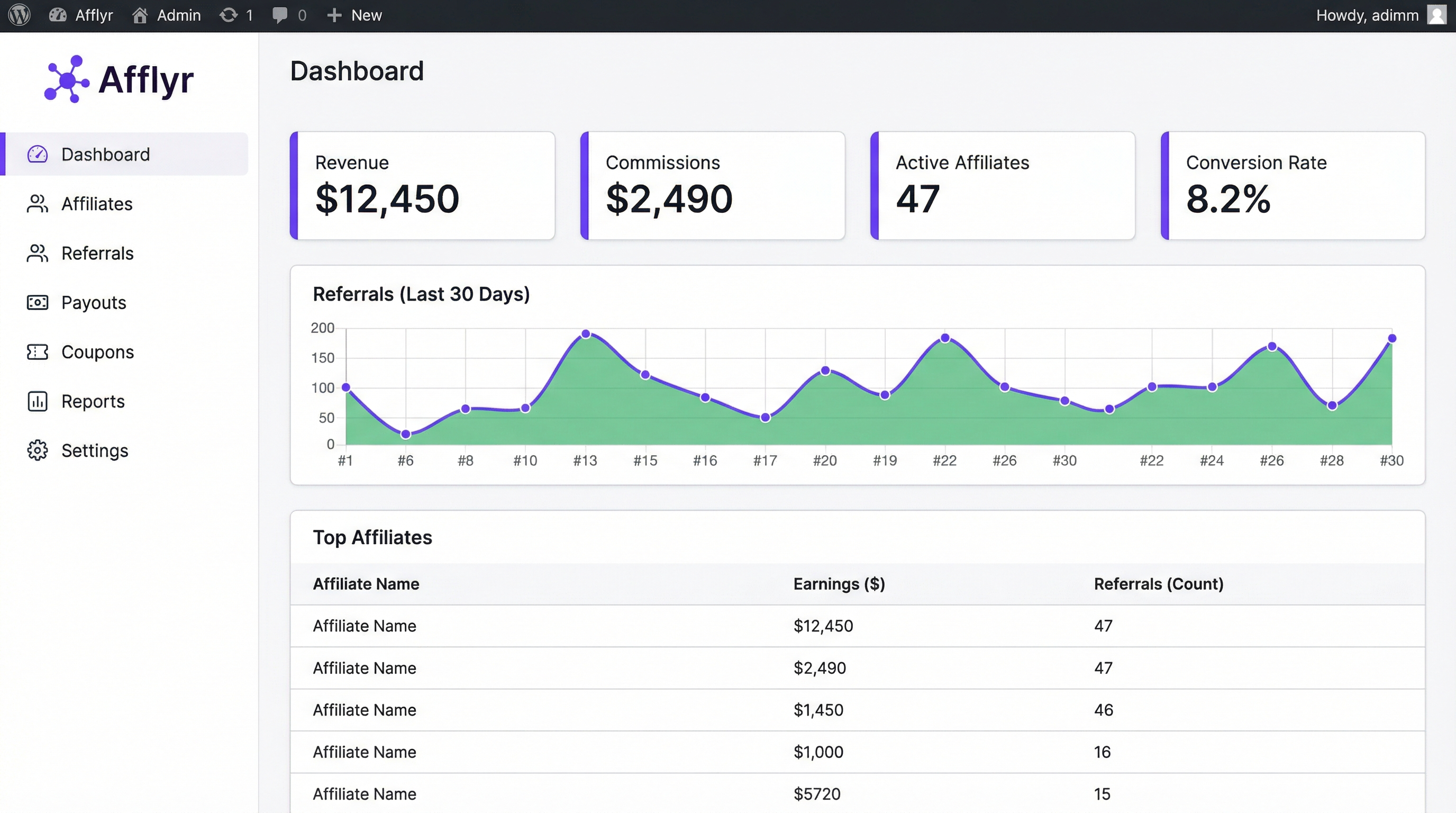Click the Admin home icon
Image resolution: width=1456 pixels, height=813 pixels.
(140, 15)
